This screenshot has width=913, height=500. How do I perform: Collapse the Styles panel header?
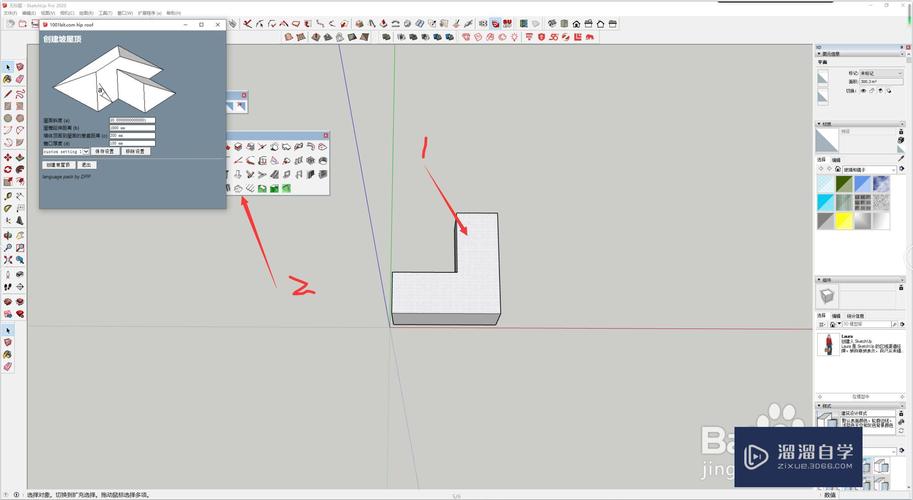point(861,405)
